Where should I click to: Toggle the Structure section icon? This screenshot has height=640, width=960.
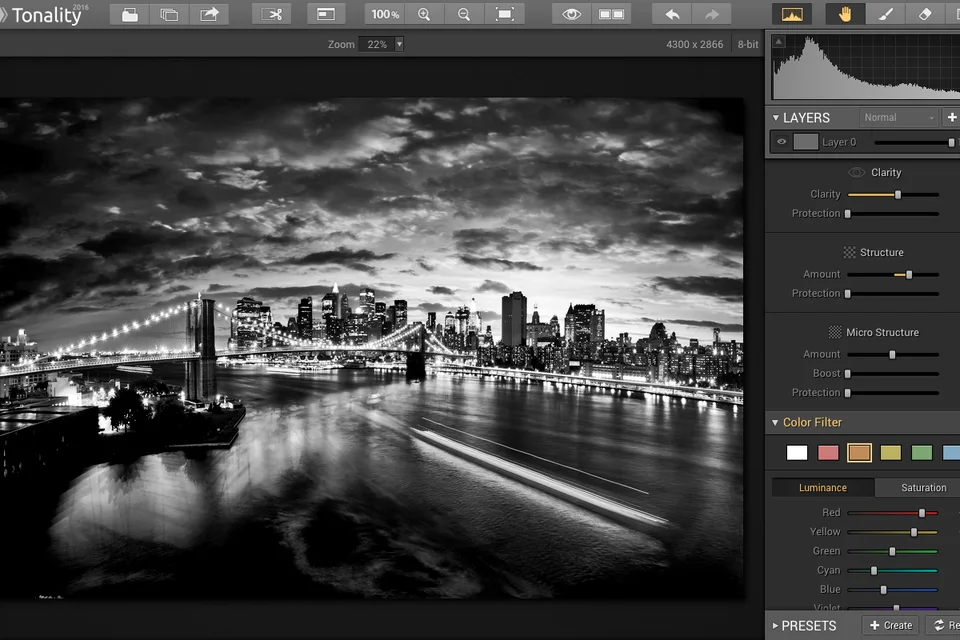[849, 252]
